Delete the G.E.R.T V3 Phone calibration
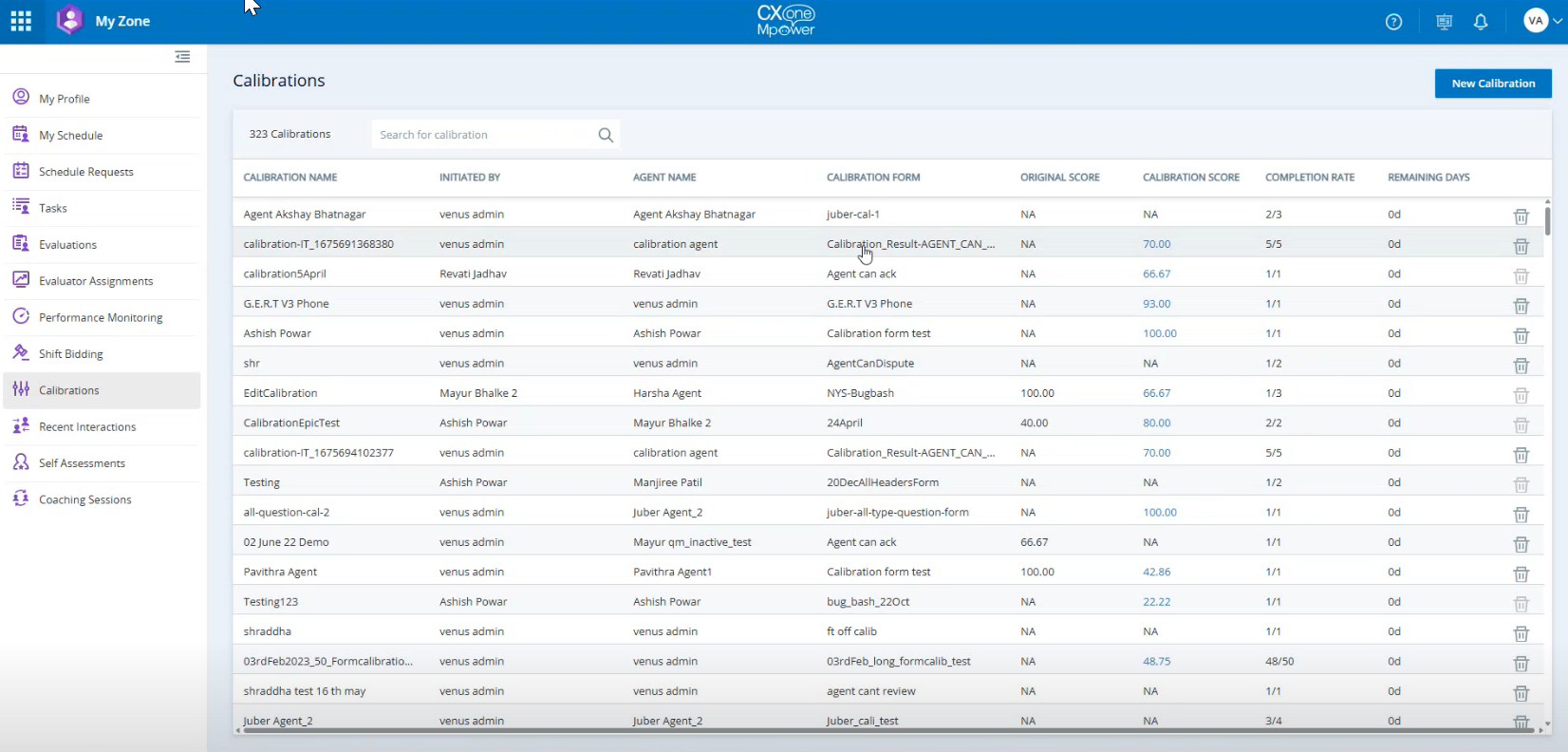This screenshot has width=1568, height=752. [x=1521, y=305]
